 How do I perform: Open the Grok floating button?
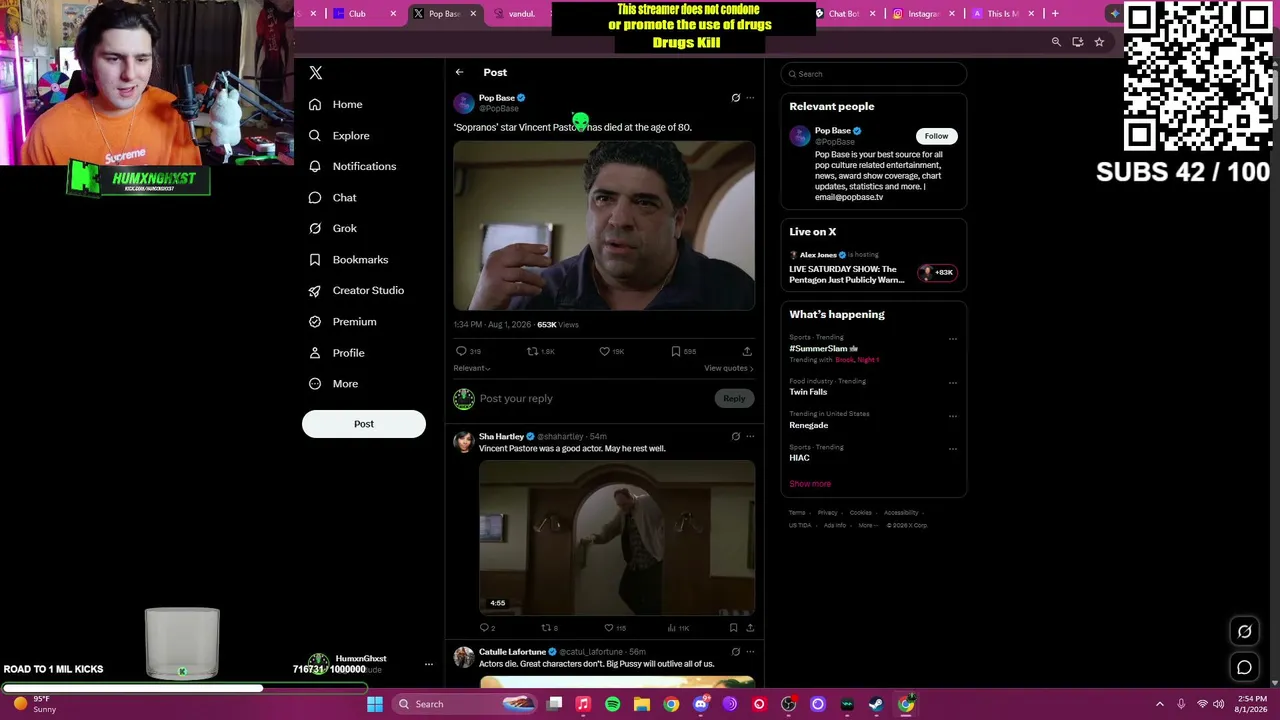pos(1245,631)
